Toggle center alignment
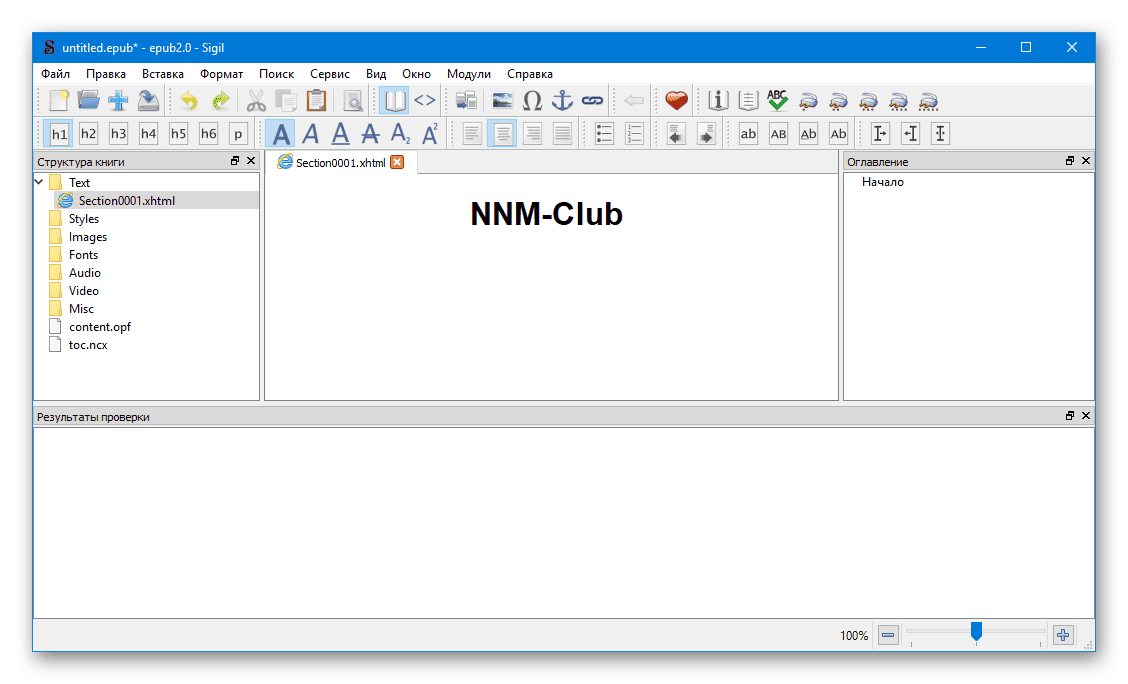Screen dimensions: 1128x684 coord(502,134)
